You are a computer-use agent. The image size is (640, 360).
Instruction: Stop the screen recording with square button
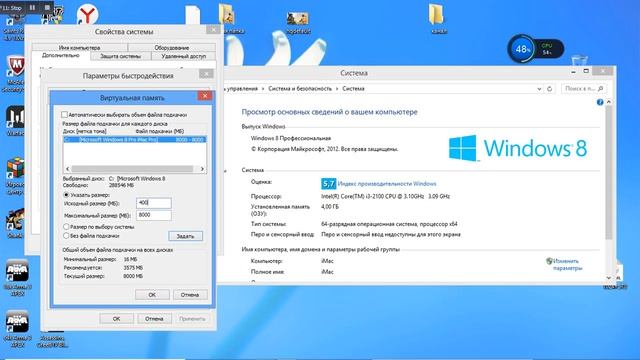[x=47, y=7]
